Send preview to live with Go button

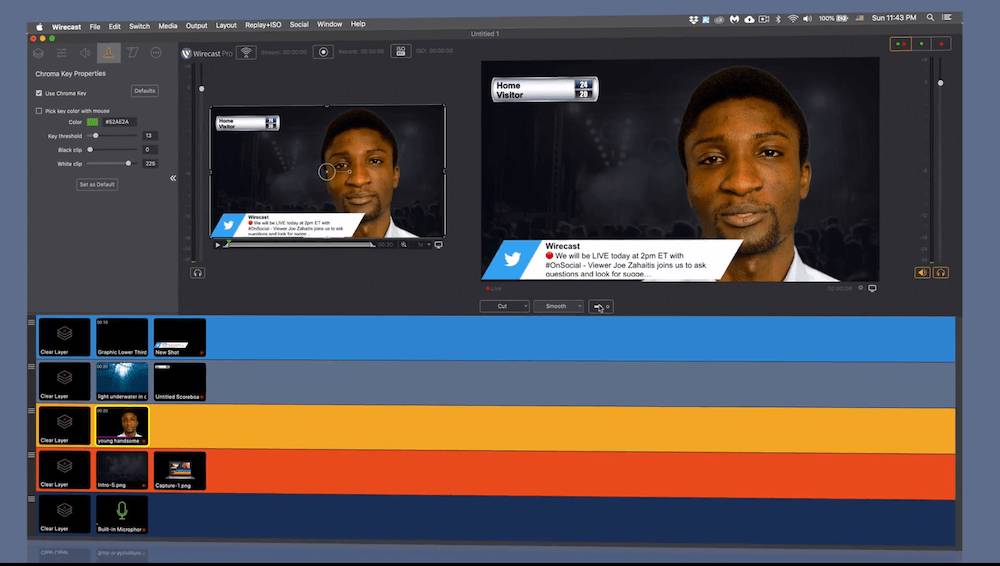(601, 307)
